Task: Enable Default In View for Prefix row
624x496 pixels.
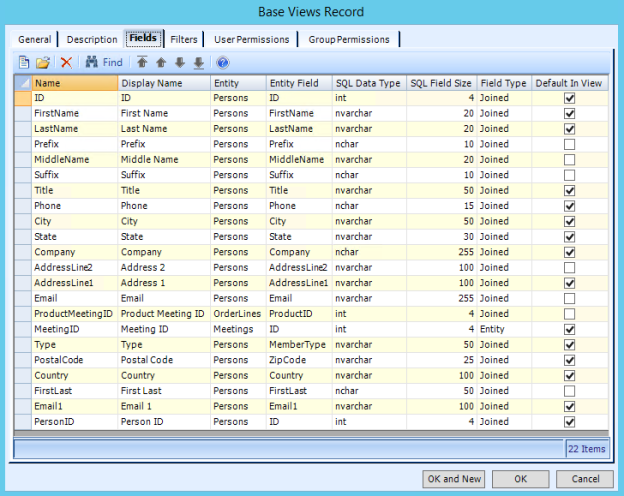Action: [569, 145]
